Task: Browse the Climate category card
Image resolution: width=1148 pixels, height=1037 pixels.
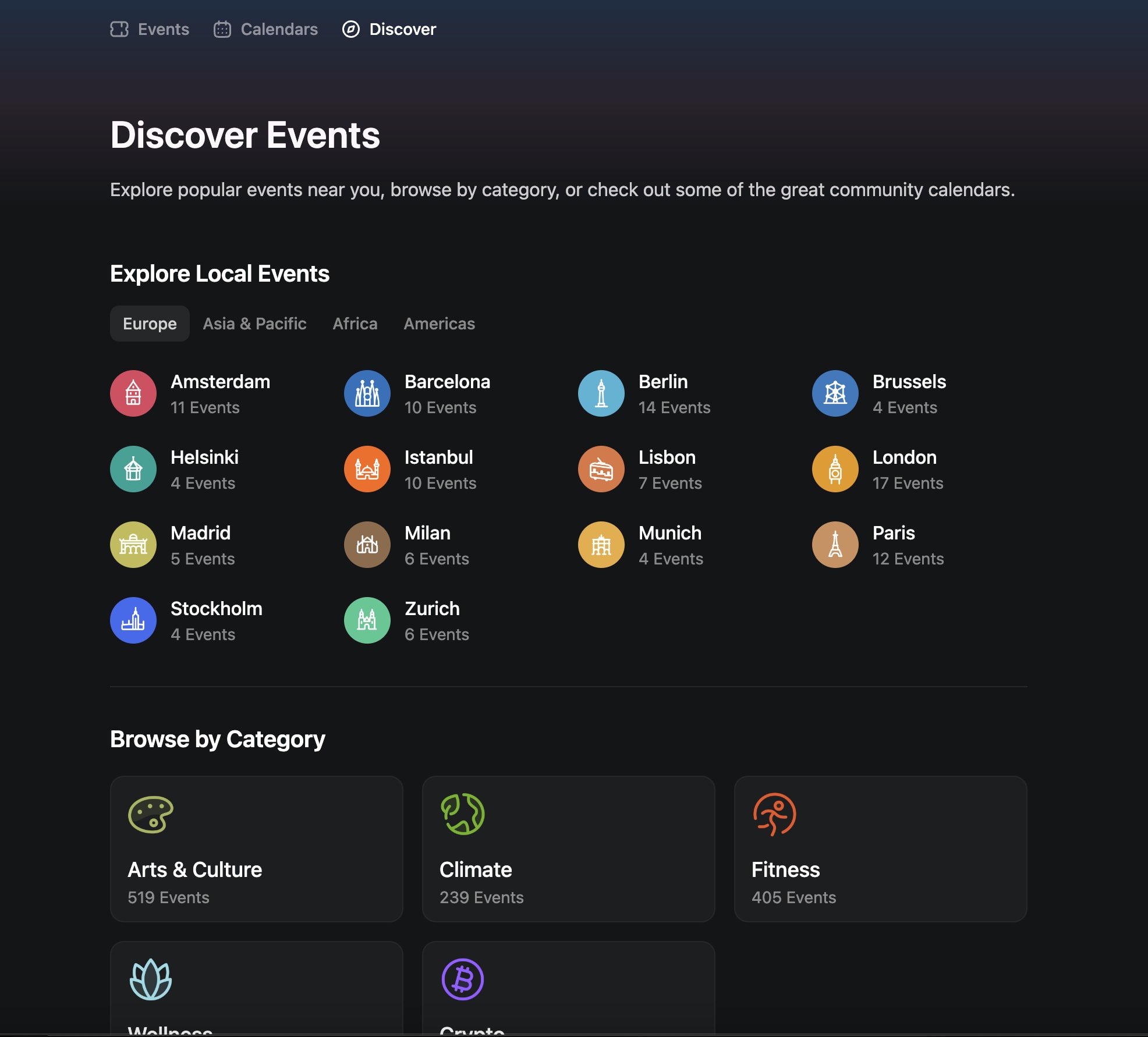Action: (569, 849)
